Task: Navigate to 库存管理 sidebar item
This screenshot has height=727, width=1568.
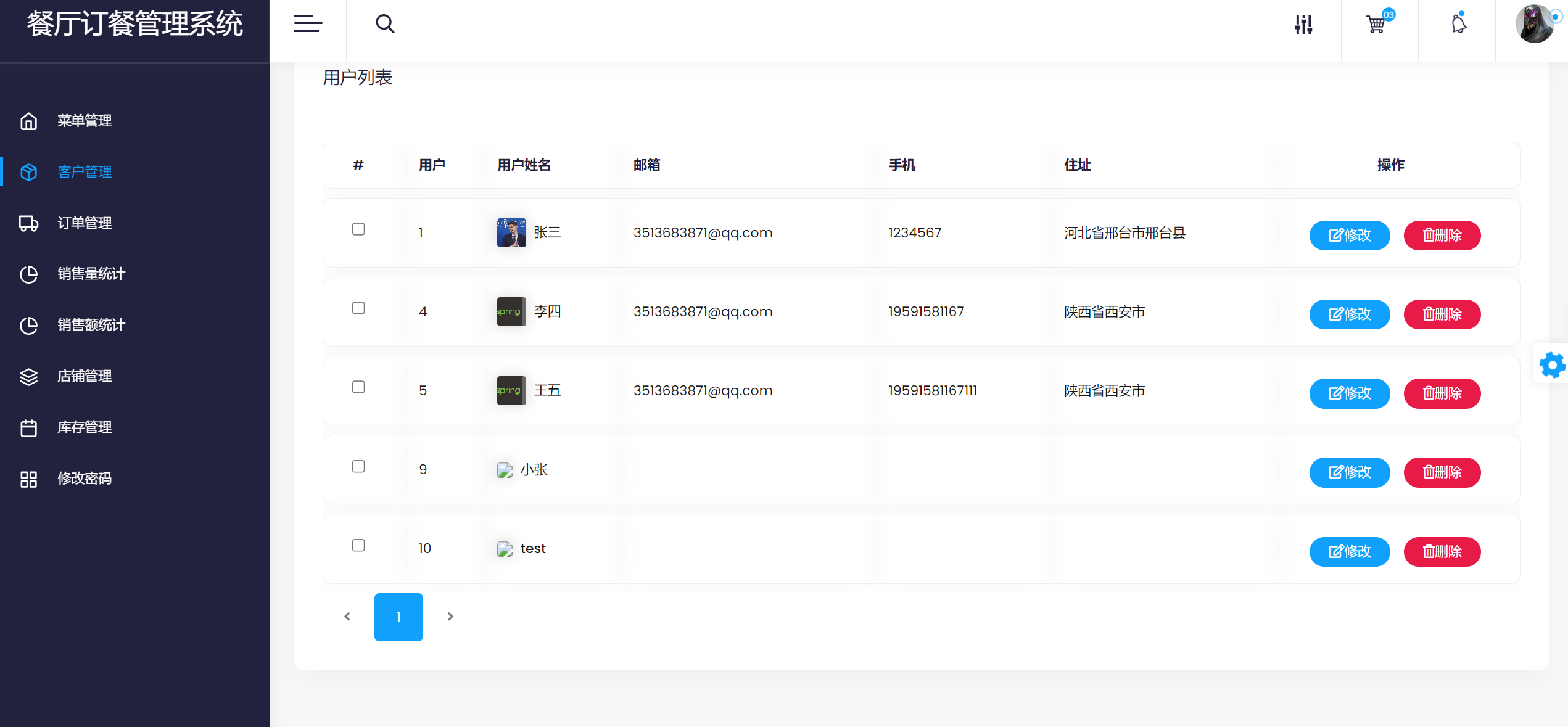Action: 85,427
